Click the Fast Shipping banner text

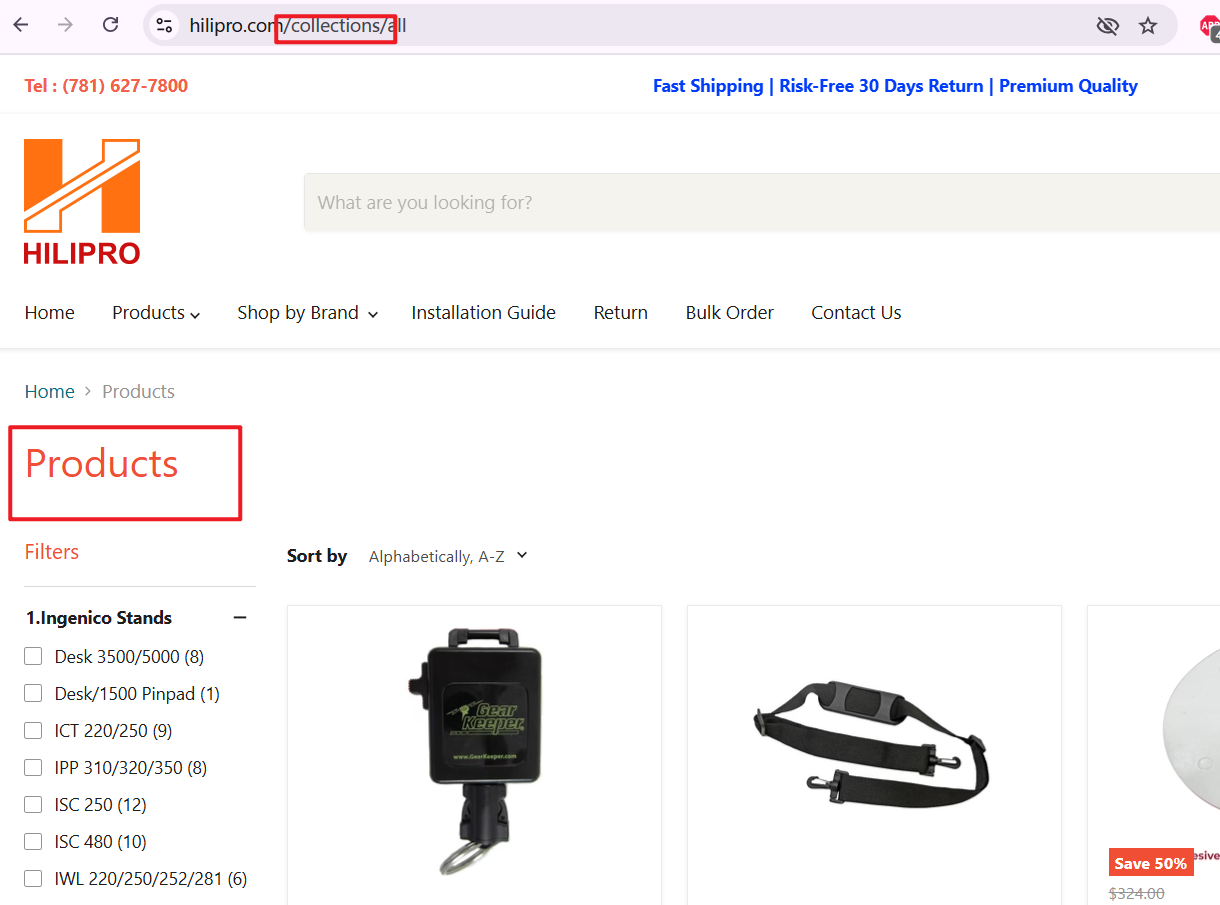tap(895, 86)
